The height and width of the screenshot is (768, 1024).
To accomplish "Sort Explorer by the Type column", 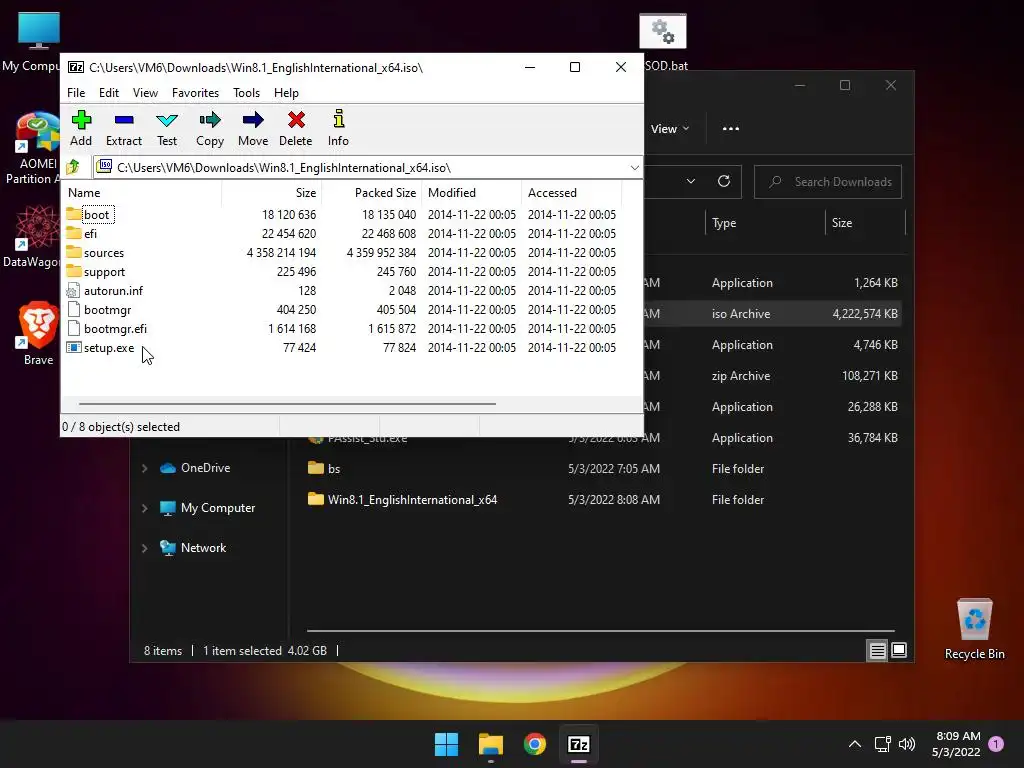I will (765, 223).
